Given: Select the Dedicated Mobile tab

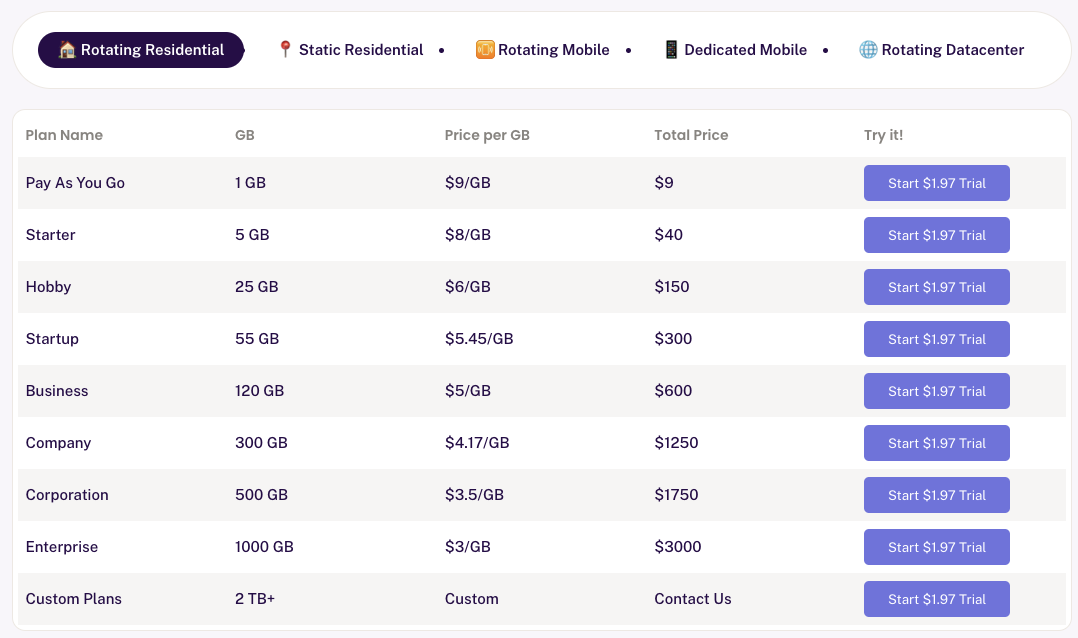Looking at the screenshot, I should (x=736, y=50).
